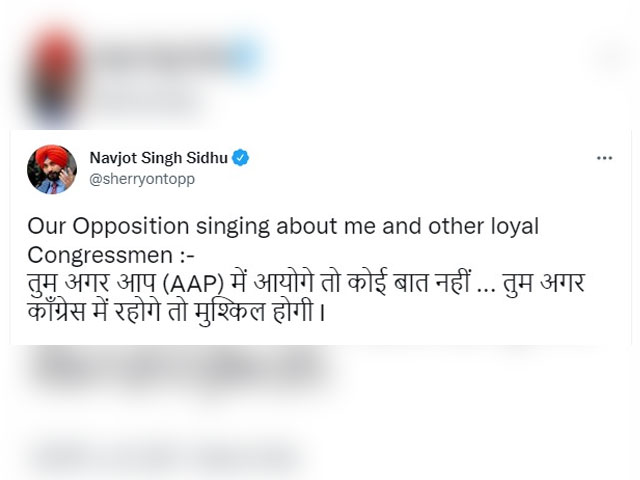Click the blurred blue badge in the top header
Viewport: 640px width, 480px height.
click(x=247, y=50)
